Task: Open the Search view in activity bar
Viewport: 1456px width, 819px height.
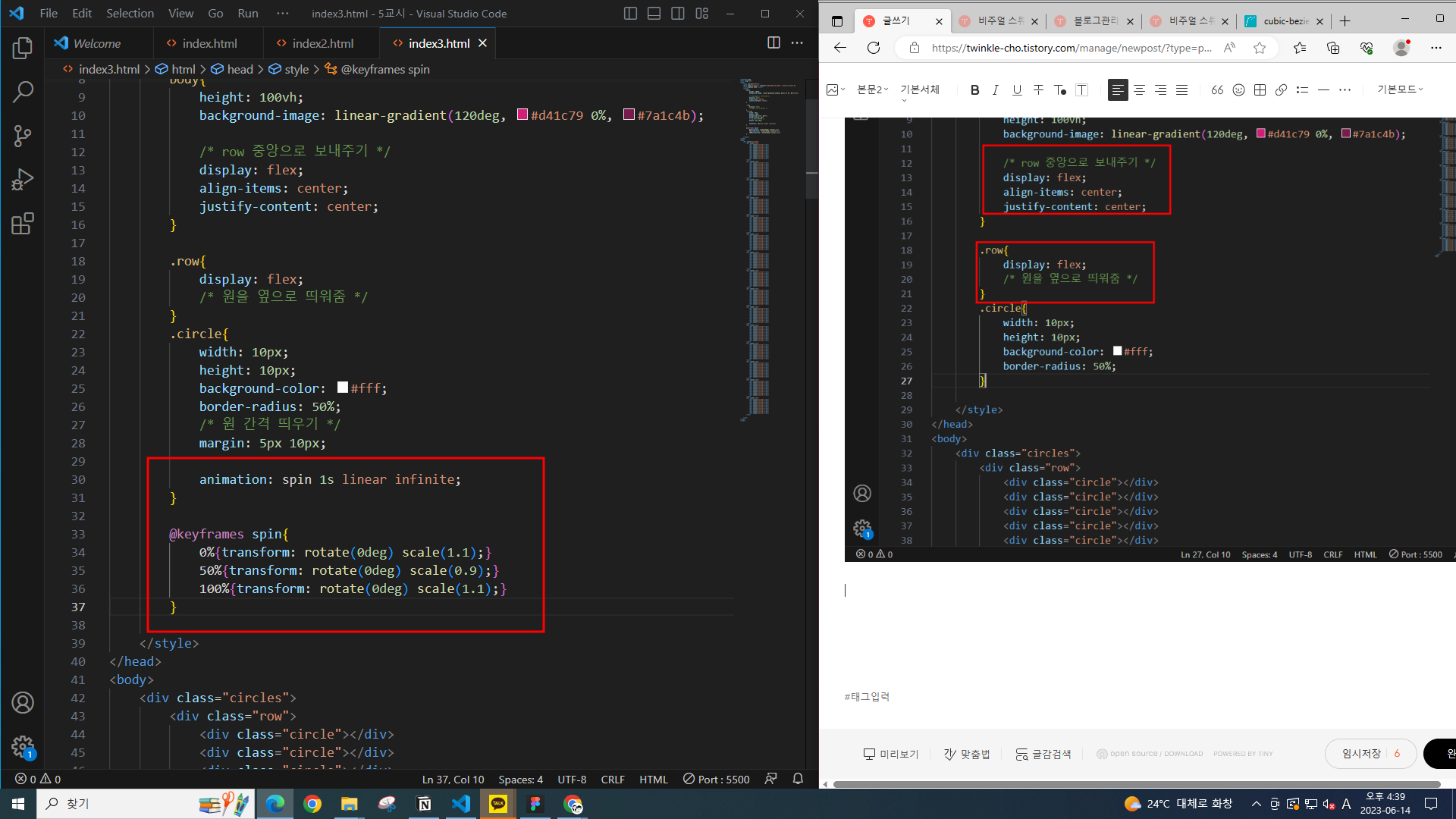Action: pyautogui.click(x=23, y=93)
